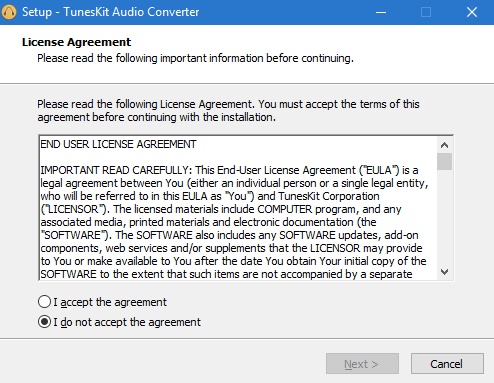Click the license scrollbar up arrow

(x=444, y=145)
